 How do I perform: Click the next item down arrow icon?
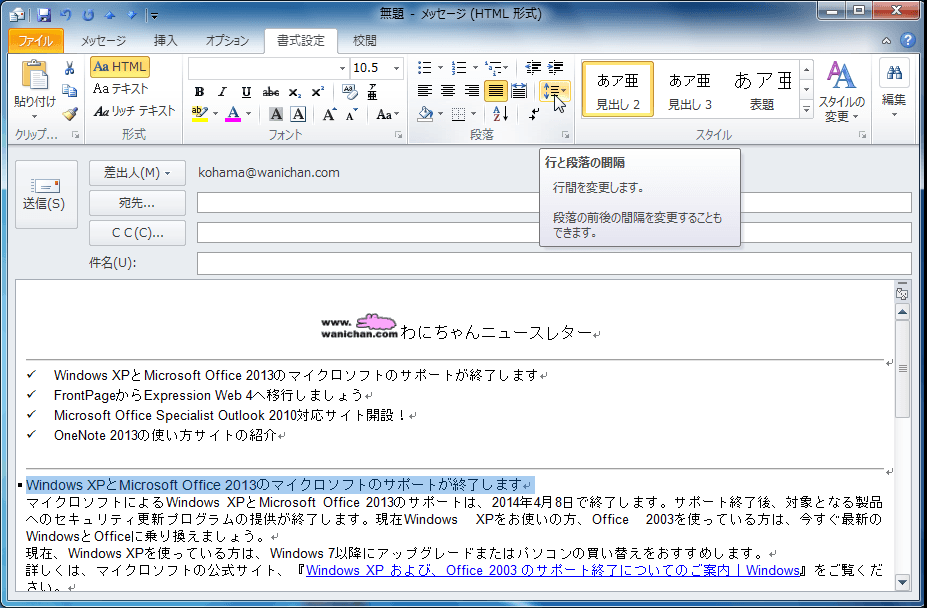131,15
